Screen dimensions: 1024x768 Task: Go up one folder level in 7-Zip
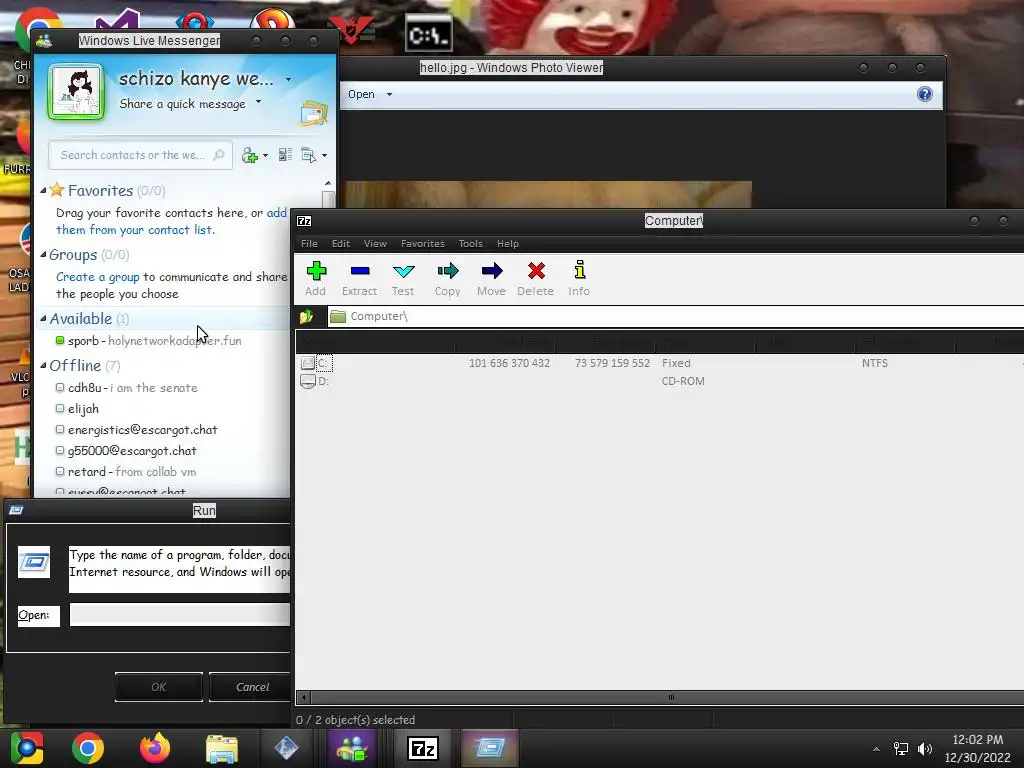pyautogui.click(x=306, y=317)
